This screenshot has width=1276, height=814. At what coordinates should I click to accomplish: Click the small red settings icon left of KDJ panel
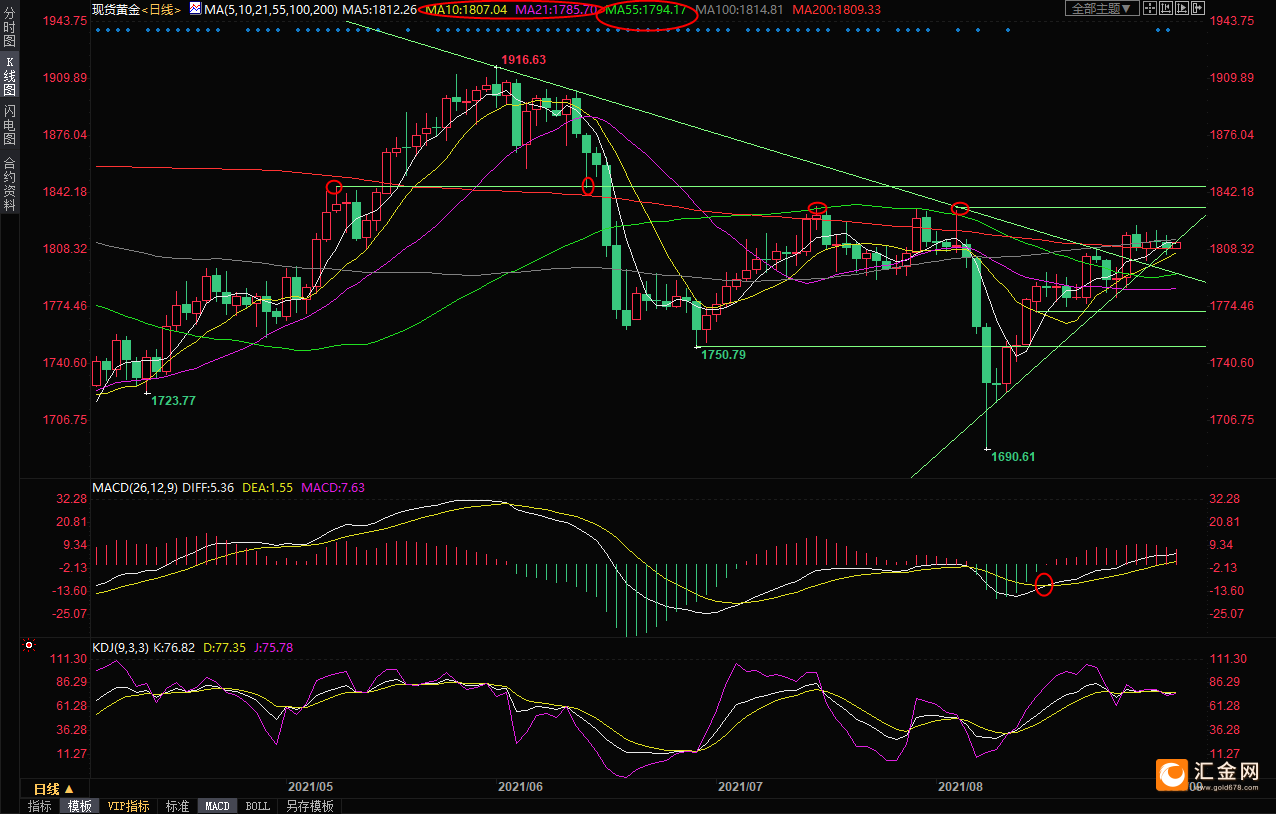point(29,646)
